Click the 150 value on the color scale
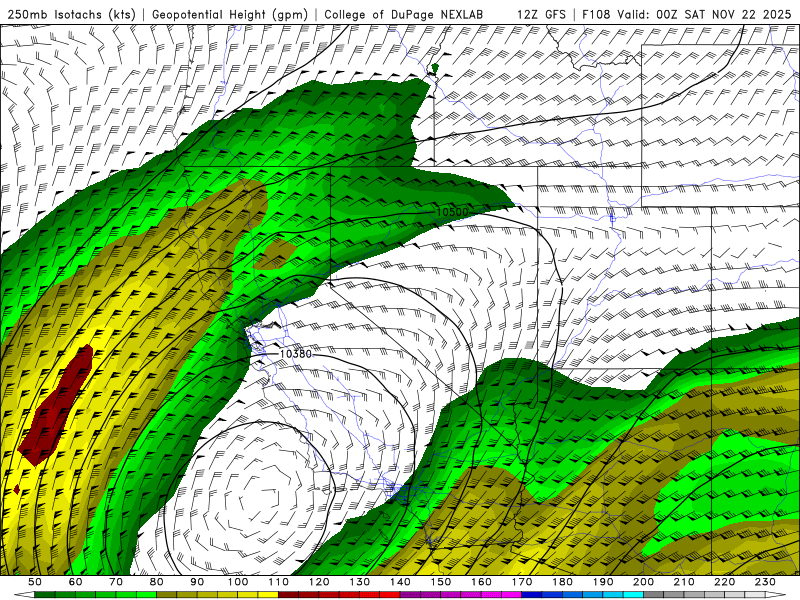Viewport: 800px width, 600px height. point(440,582)
